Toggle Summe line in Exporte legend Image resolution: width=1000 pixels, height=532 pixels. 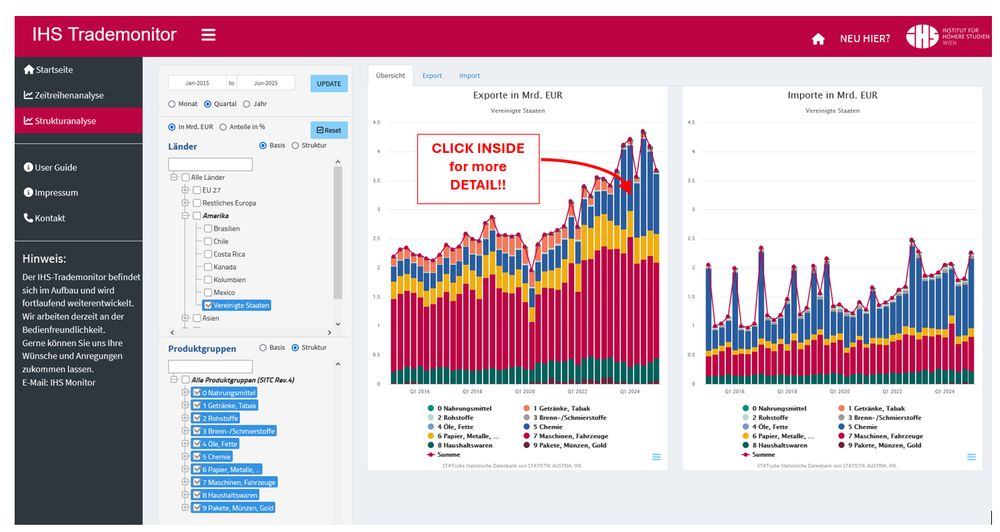point(443,455)
